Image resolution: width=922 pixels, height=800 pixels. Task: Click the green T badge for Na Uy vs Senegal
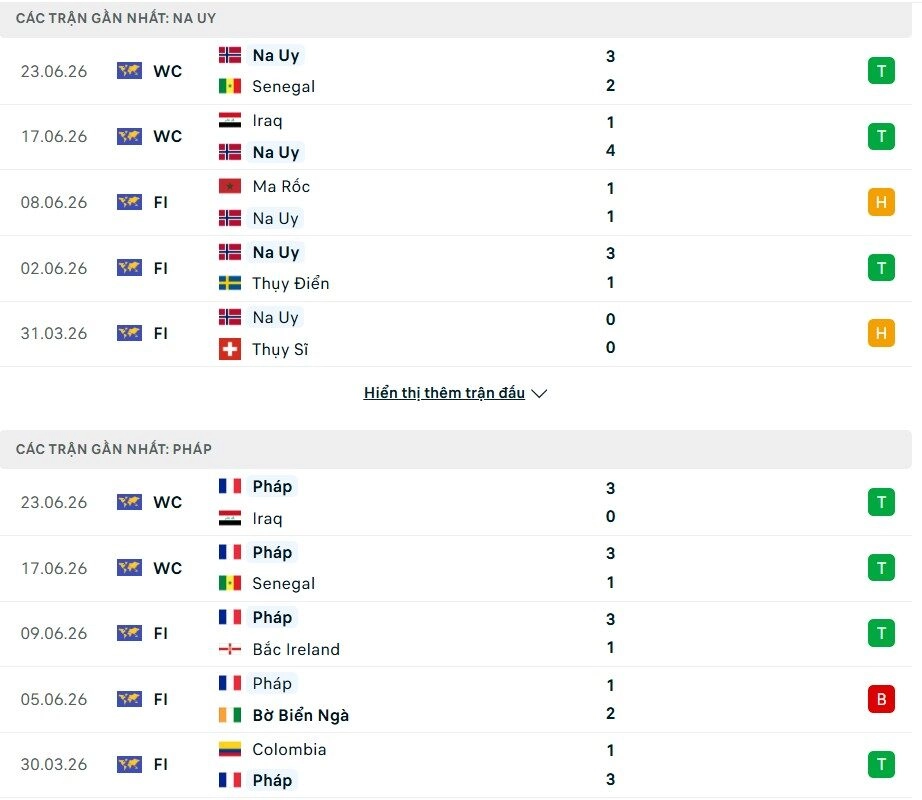click(x=881, y=71)
